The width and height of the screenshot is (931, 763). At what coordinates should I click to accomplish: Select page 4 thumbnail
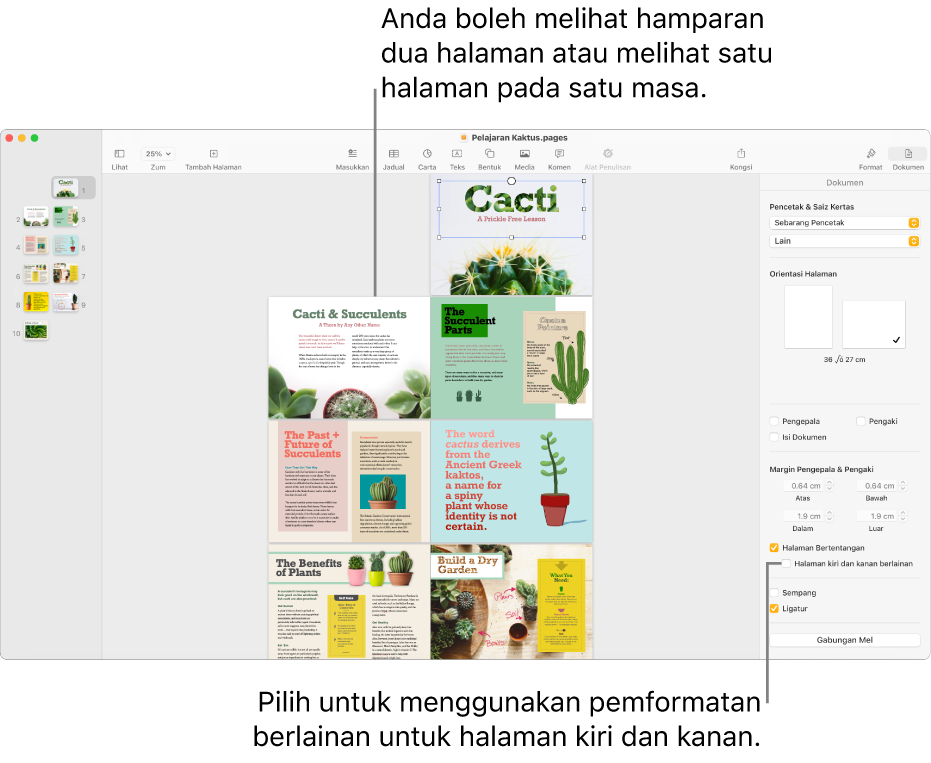tap(36, 245)
